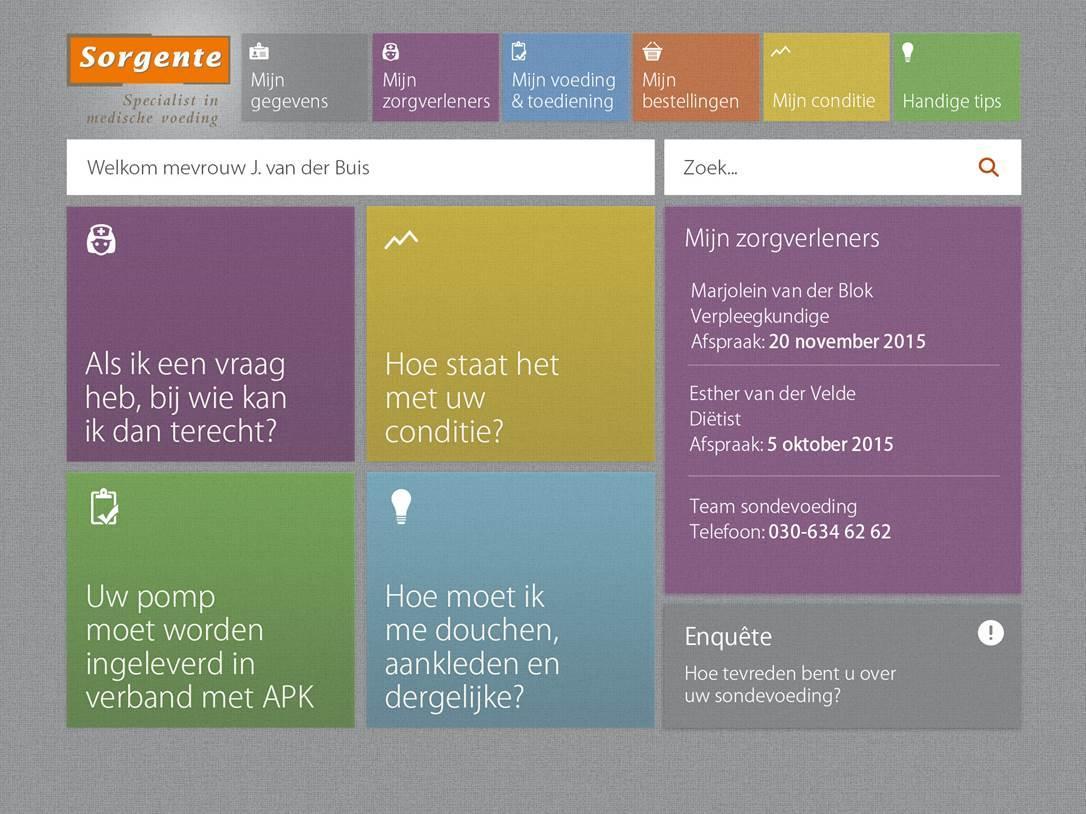This screenshot has width=1086, height=814.
Task: Select caregiver Marjolein van der Blok
Action: point(781,291)
